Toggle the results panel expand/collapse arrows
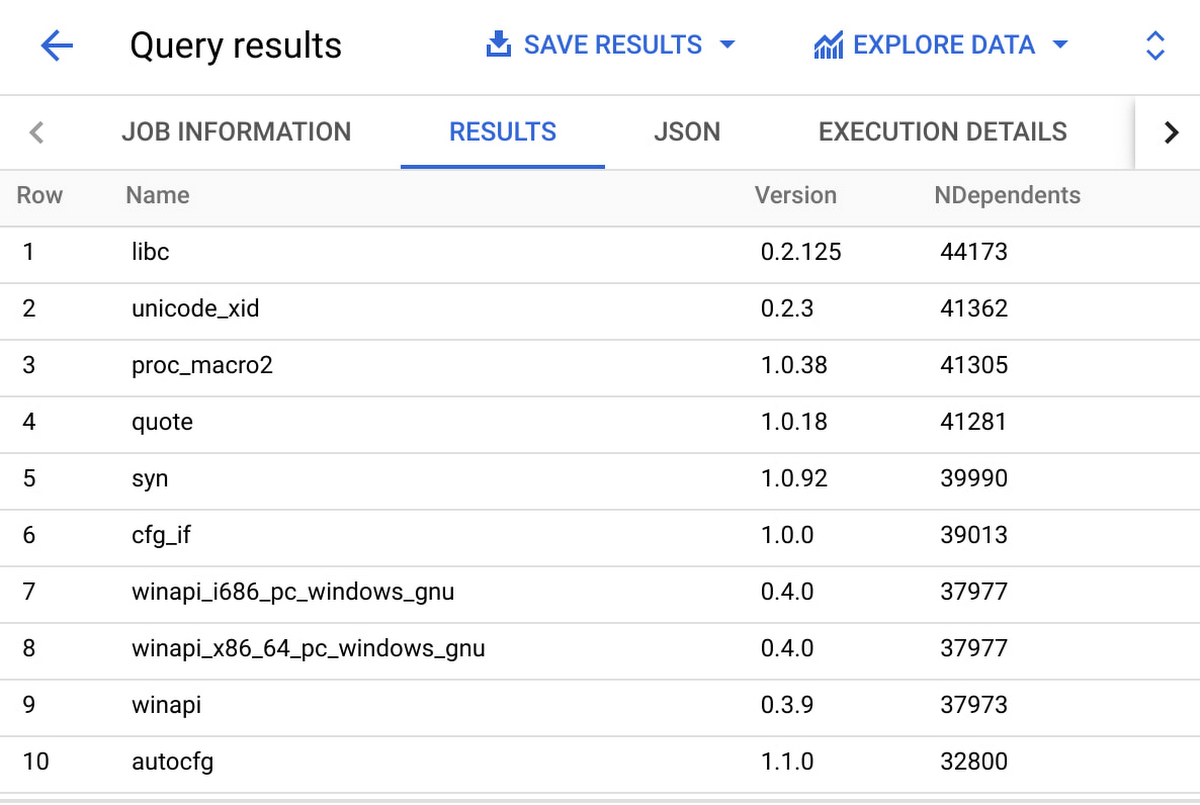The image size is (1200, 805). tap(1155, 46)
